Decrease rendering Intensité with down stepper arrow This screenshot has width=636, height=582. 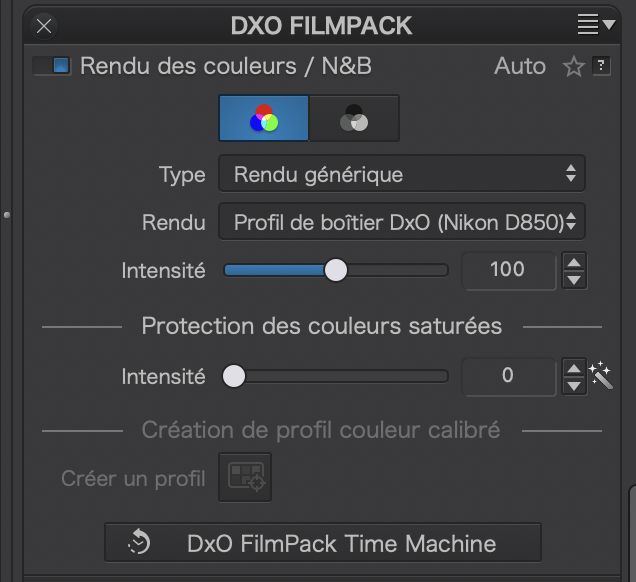pyautogui.click(x=574, y=280)
